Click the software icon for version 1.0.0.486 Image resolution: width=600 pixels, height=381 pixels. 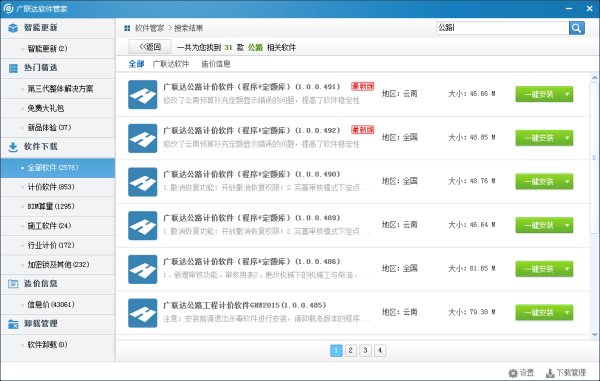tap(142, 269)
